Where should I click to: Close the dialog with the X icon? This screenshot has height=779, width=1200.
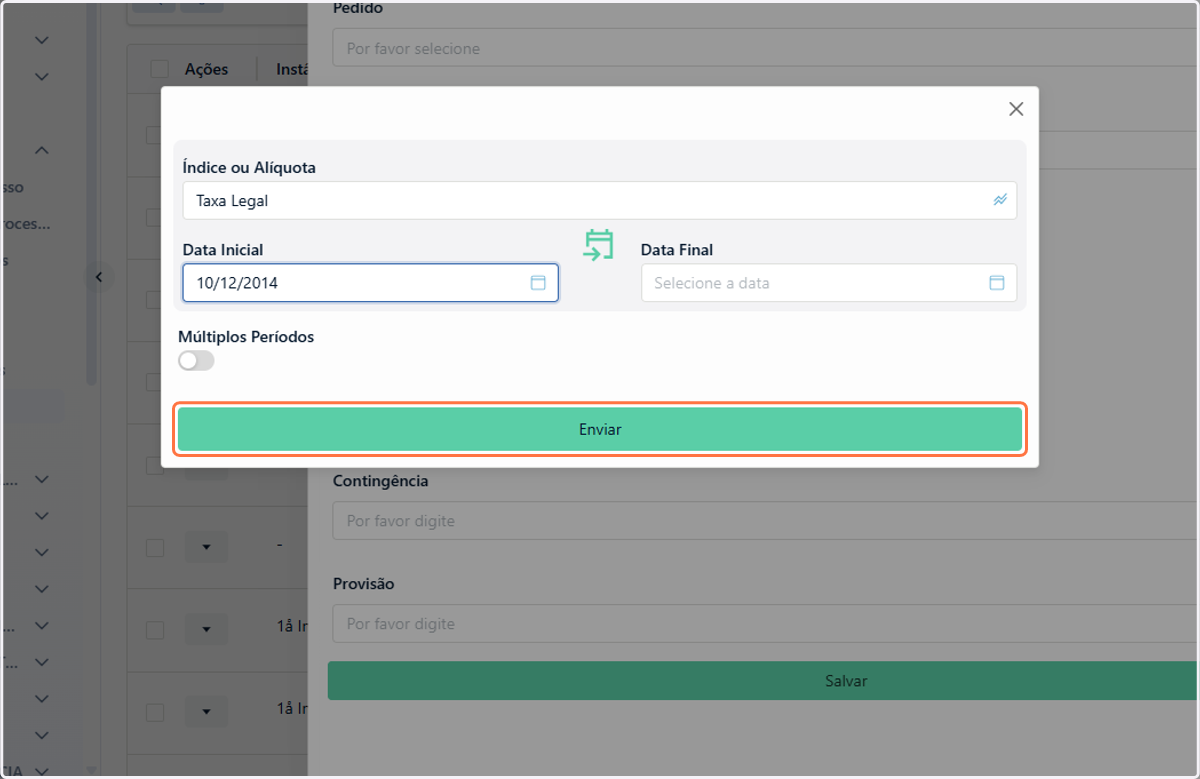coord(1016,109)
